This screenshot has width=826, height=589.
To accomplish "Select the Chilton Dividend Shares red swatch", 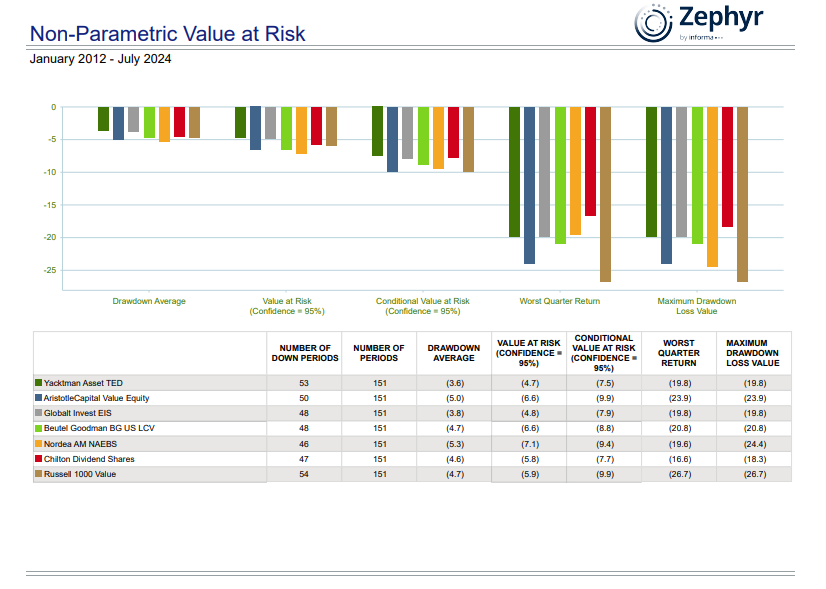I will click(x=39, y=459).
